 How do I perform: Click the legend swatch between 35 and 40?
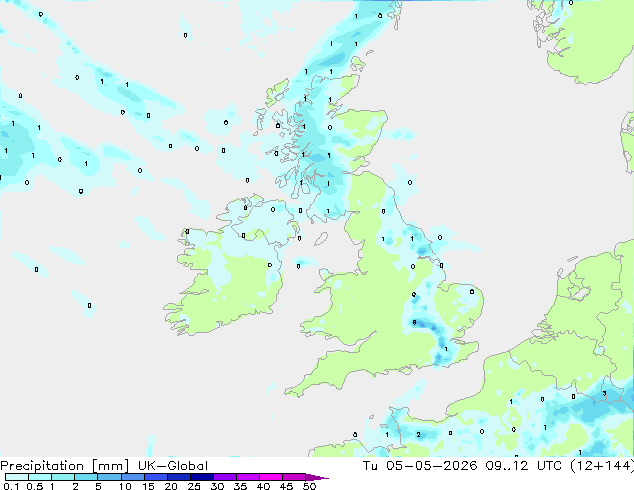click(247, 477)
